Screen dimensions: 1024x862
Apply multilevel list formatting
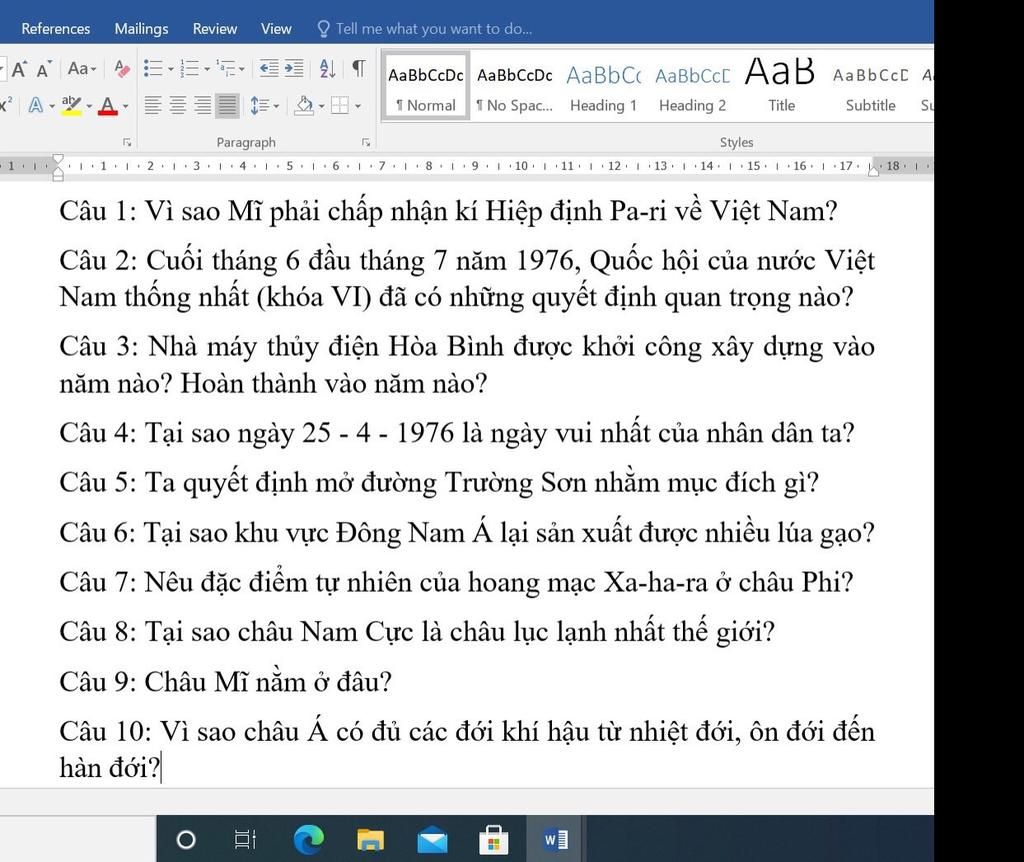[x=226, y=68]
